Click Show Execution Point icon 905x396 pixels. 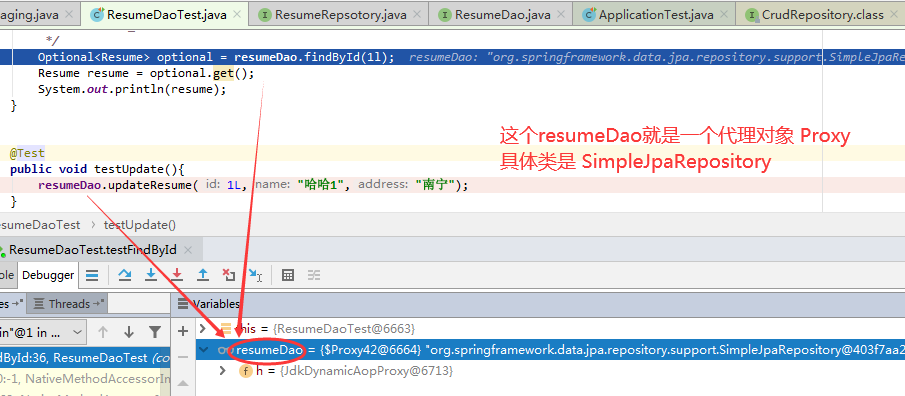tap(92, 275)
